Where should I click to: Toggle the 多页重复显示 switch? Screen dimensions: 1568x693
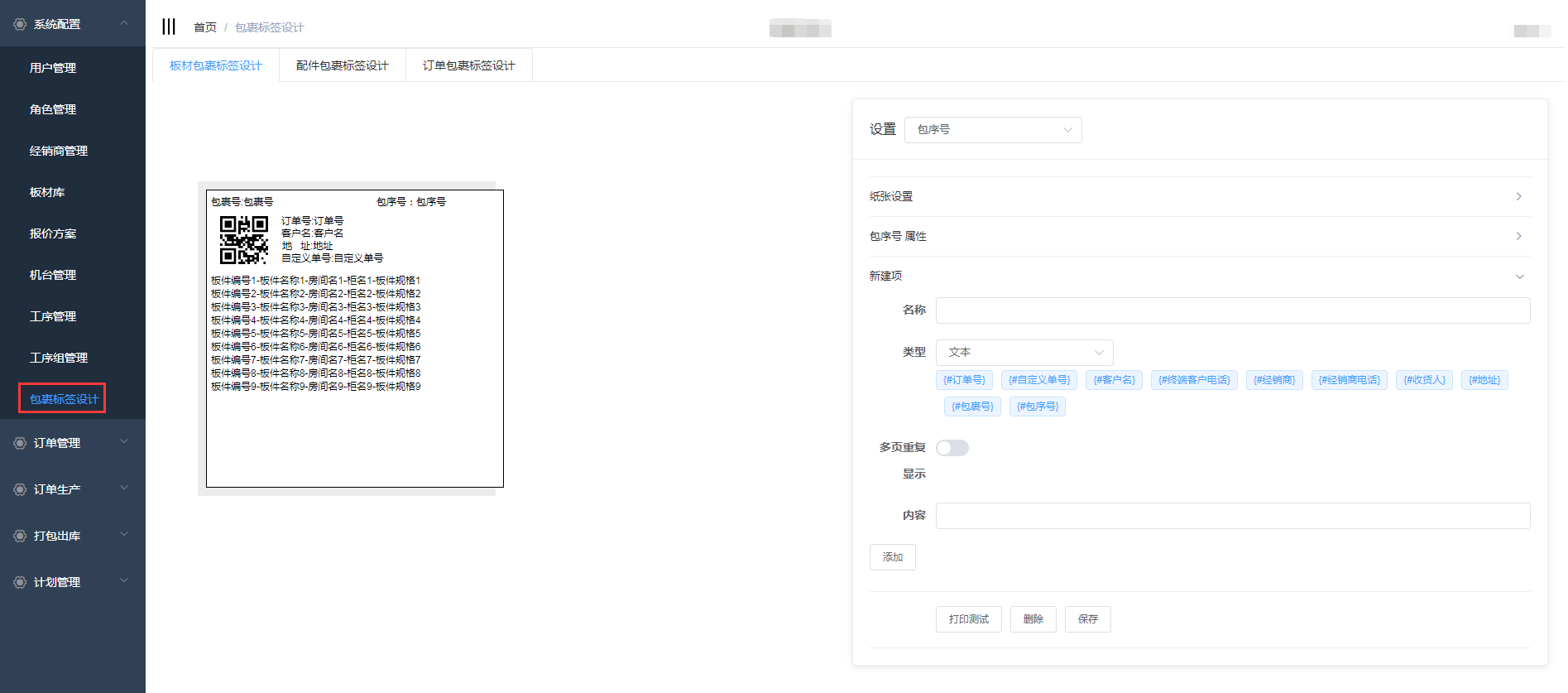pos(952,448)
